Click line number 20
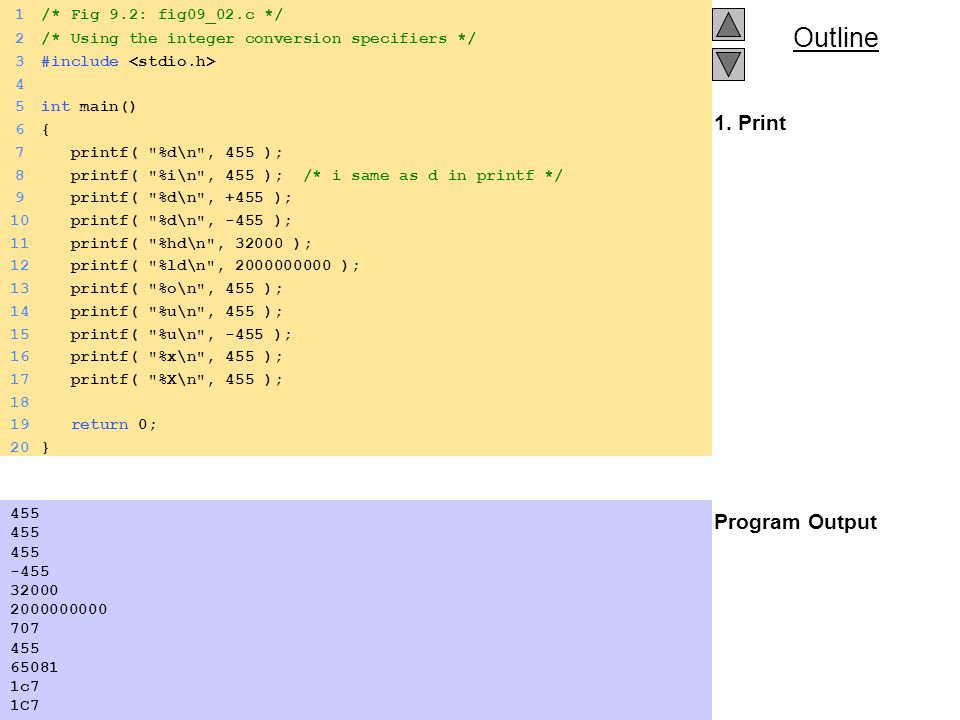 coord(20,448)
